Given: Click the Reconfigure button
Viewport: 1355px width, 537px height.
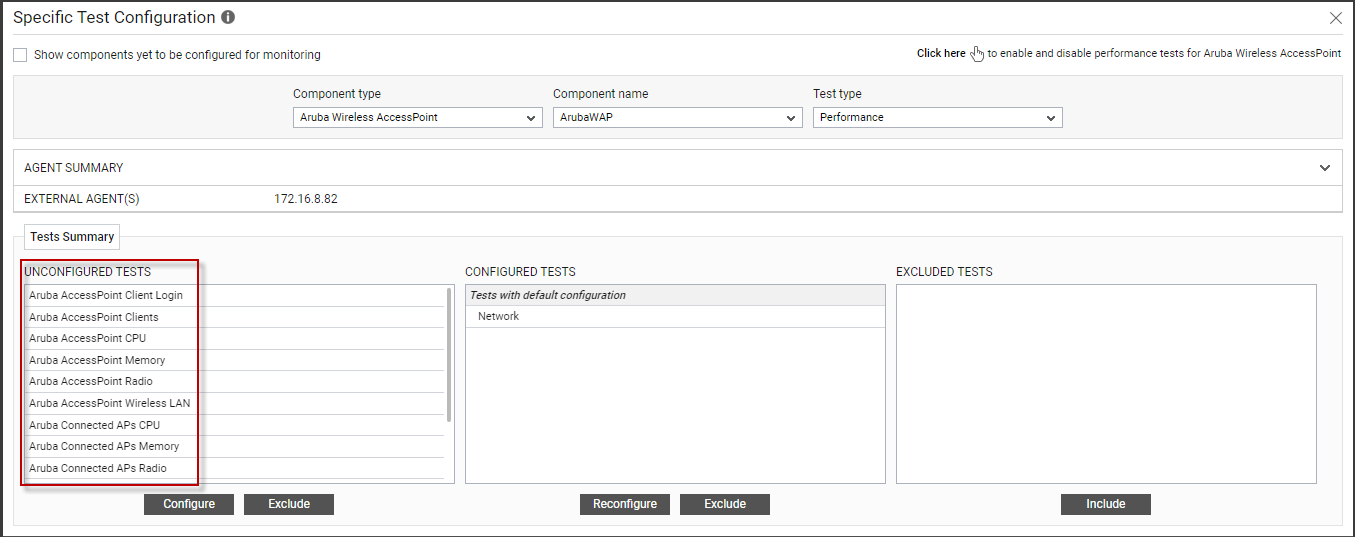Looking at the screenshot, I should point(625,504).
